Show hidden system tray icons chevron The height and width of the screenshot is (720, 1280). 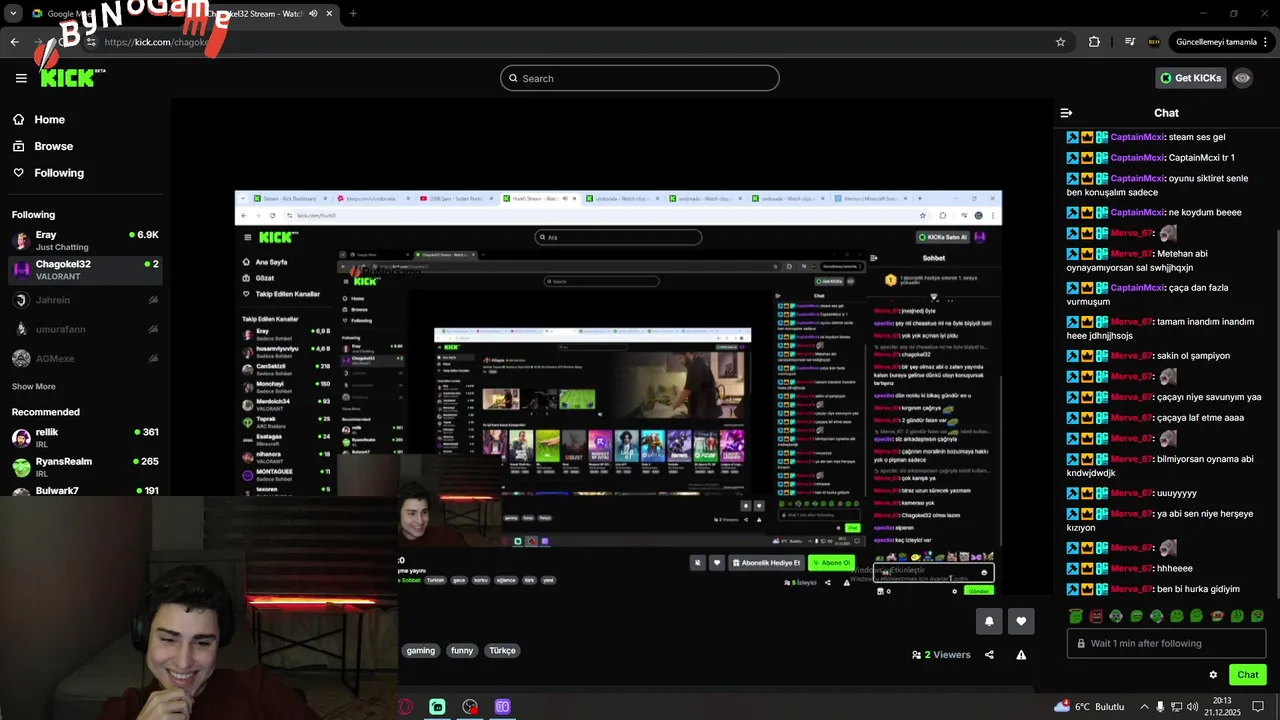tap(1145, 706)
